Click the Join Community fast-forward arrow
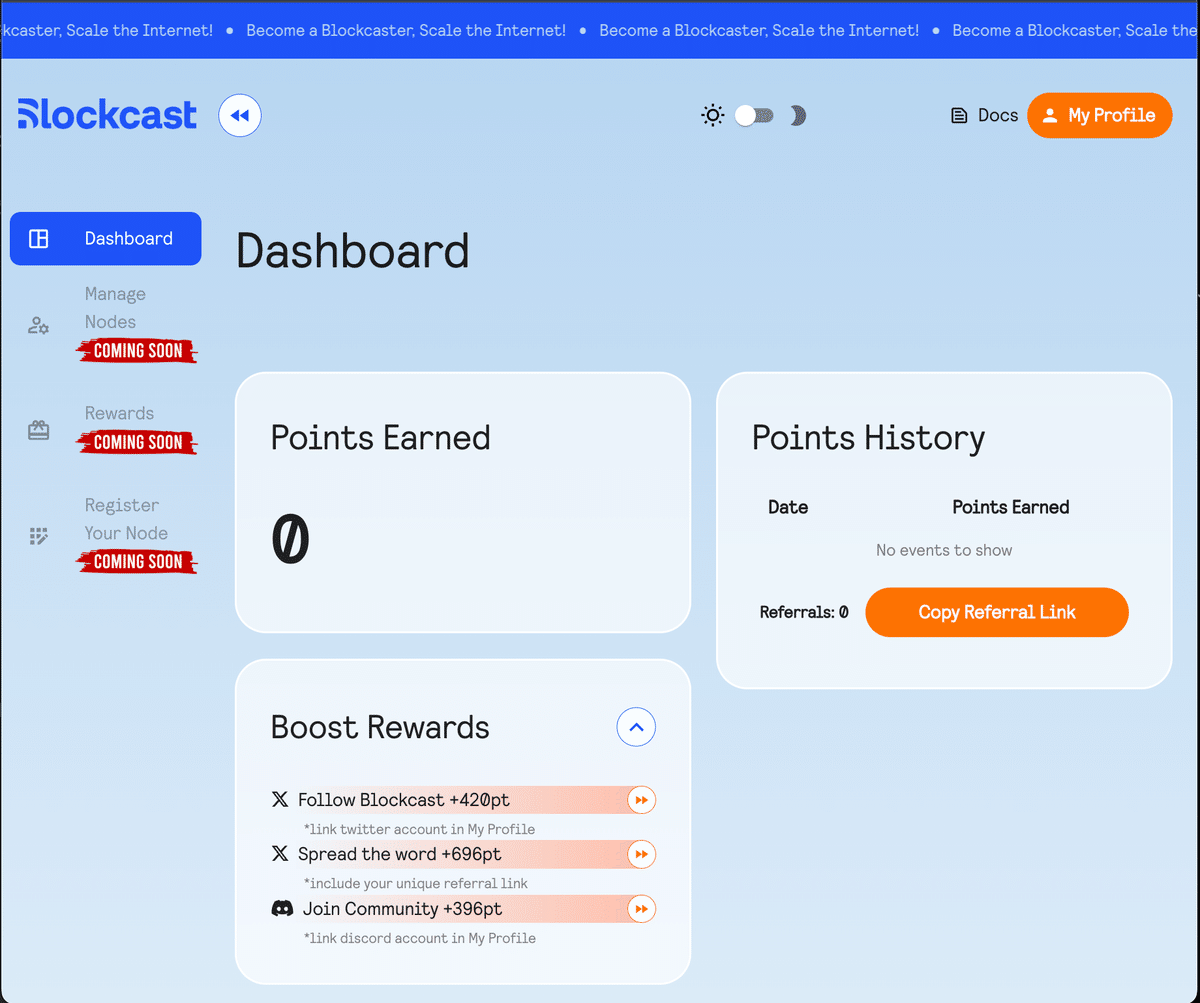The height and width of the screenshot is (1003, 1200). [641, 908]
